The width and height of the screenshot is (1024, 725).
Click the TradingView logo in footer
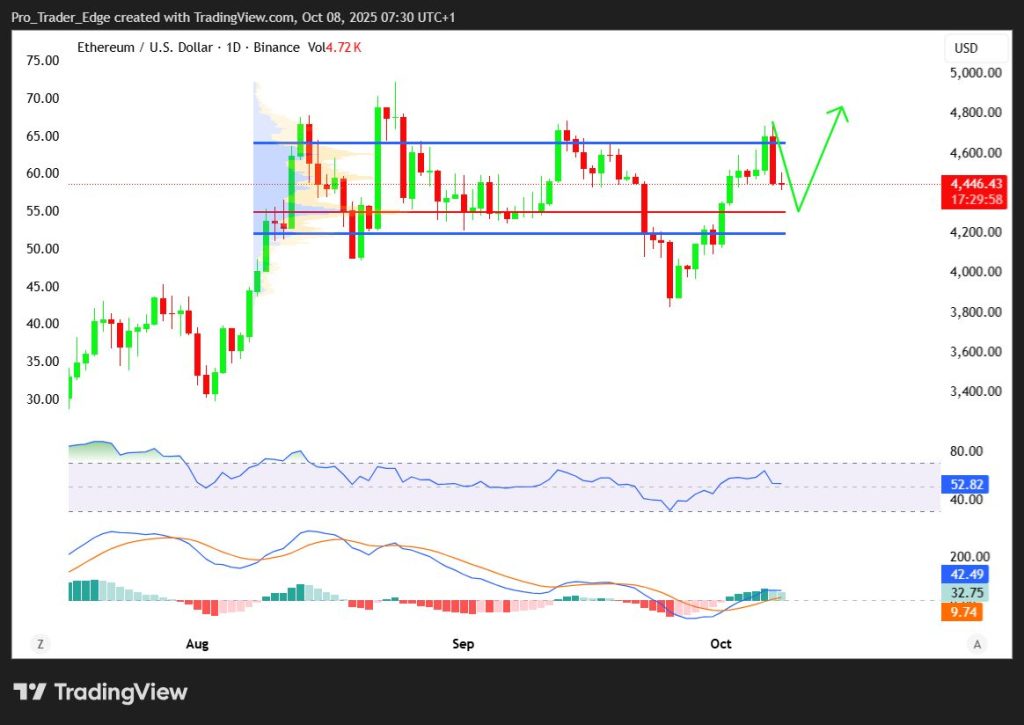pyautogui.click(x=100, y=692)
